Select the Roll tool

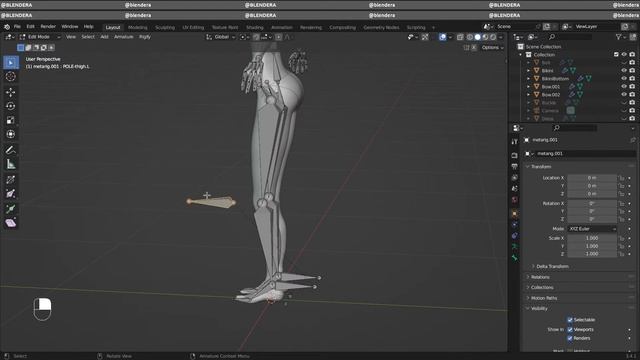pos(11,180)
